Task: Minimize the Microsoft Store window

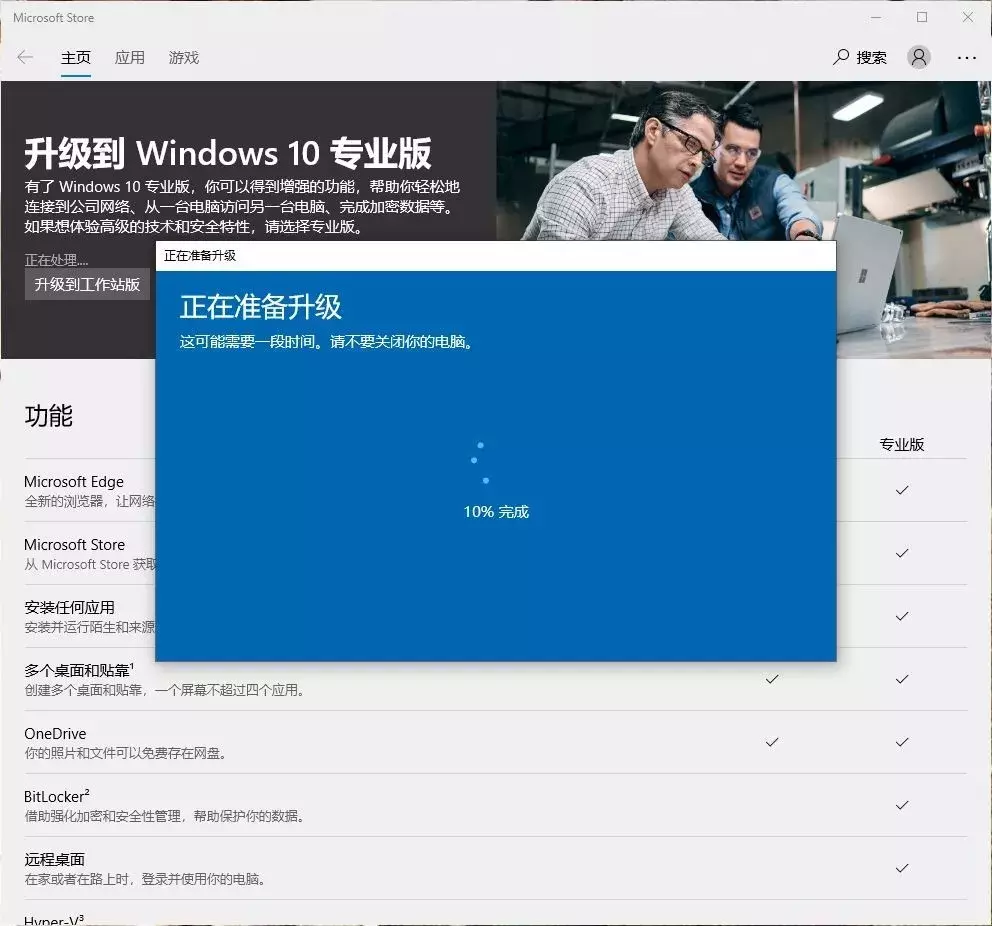Action: (x=876, y=18)
